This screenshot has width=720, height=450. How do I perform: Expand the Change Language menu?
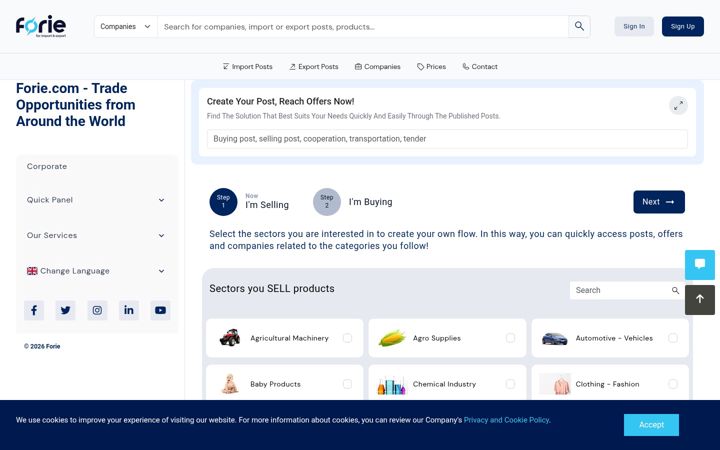pos(96,271)
